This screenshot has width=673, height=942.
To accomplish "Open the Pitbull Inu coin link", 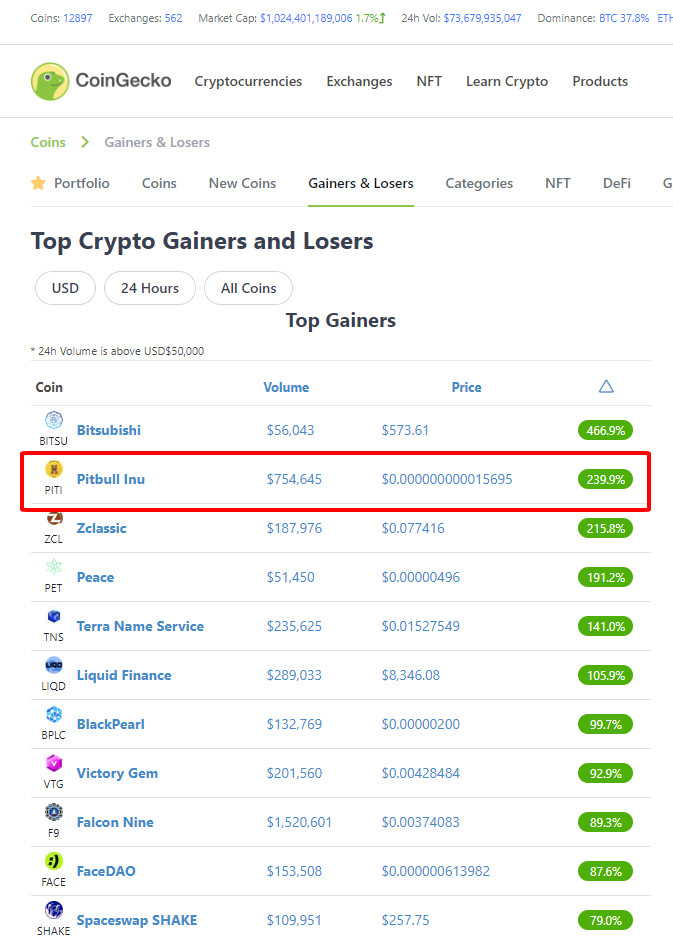I will coord(111,479).
